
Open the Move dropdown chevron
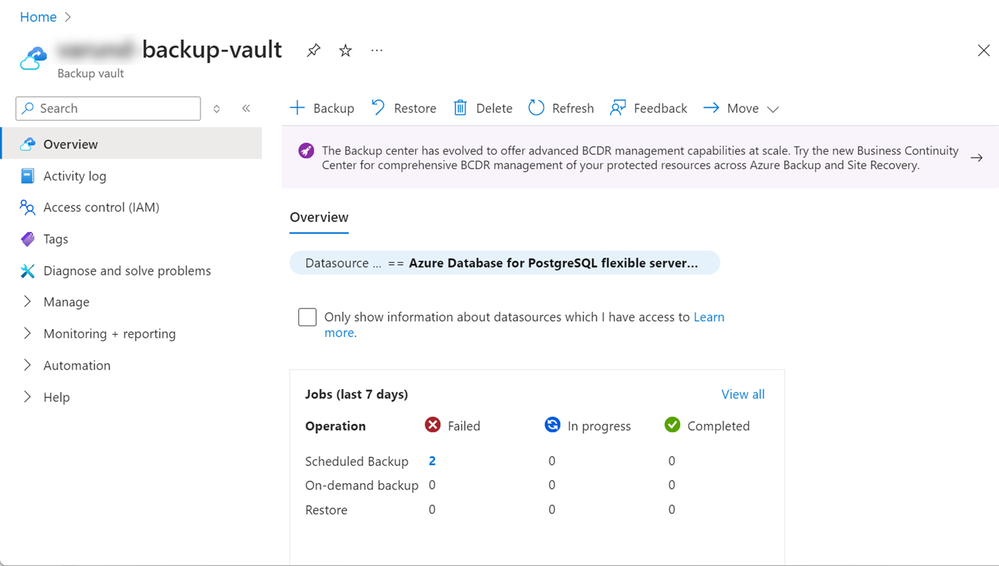pyautogui.click(x=773, y=109)
